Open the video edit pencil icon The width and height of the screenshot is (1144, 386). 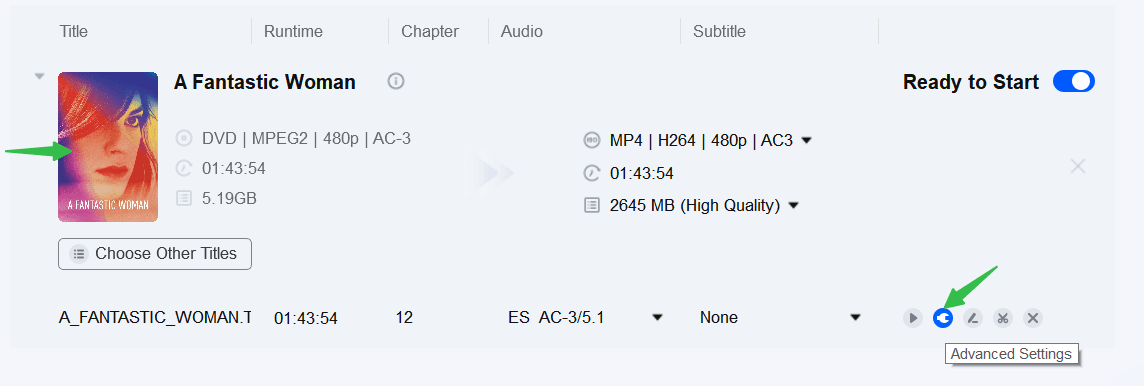(973, 317)
